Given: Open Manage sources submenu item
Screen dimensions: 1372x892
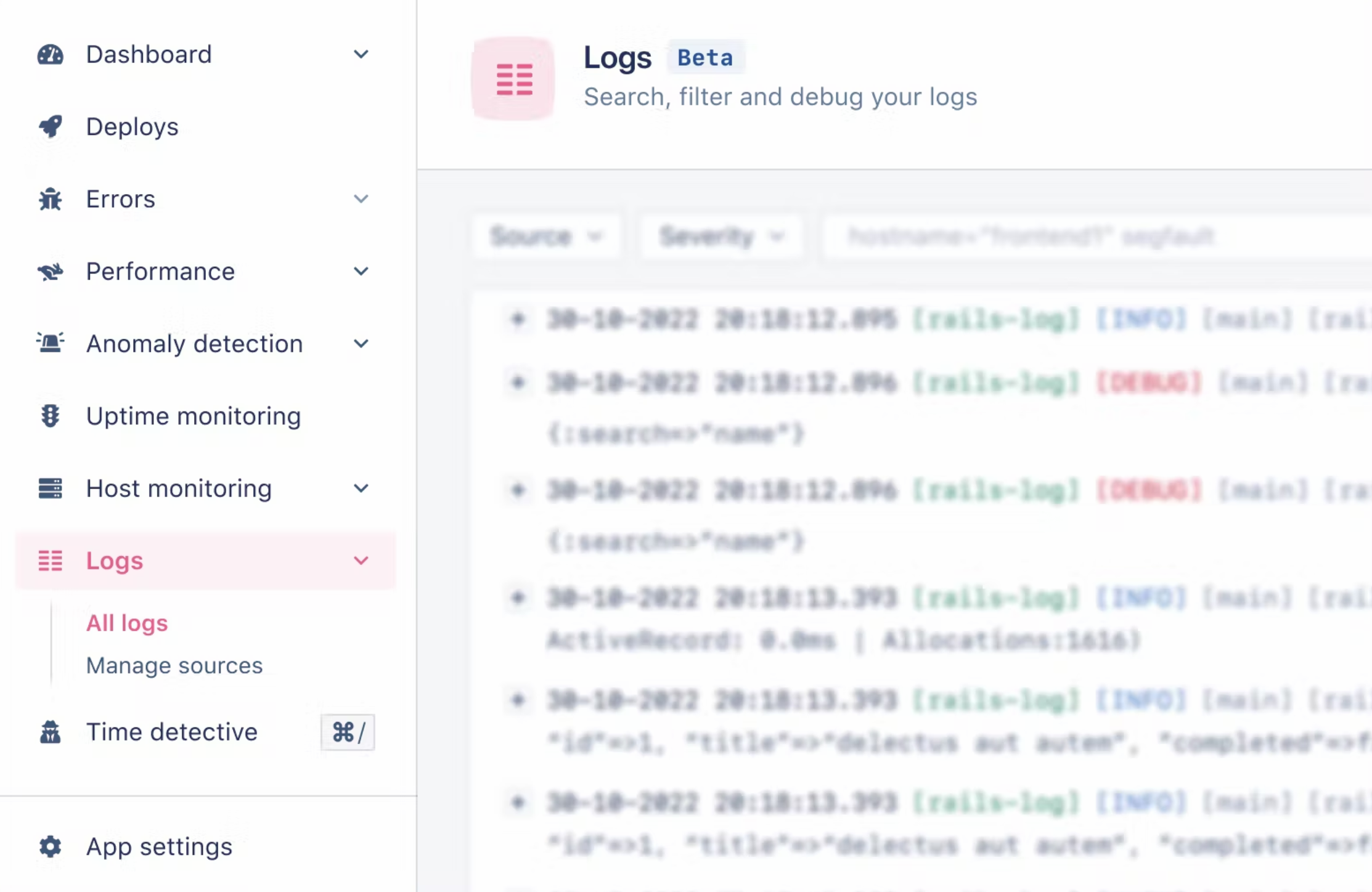Looking at the screenshot, I should click(x=174, y=666).
